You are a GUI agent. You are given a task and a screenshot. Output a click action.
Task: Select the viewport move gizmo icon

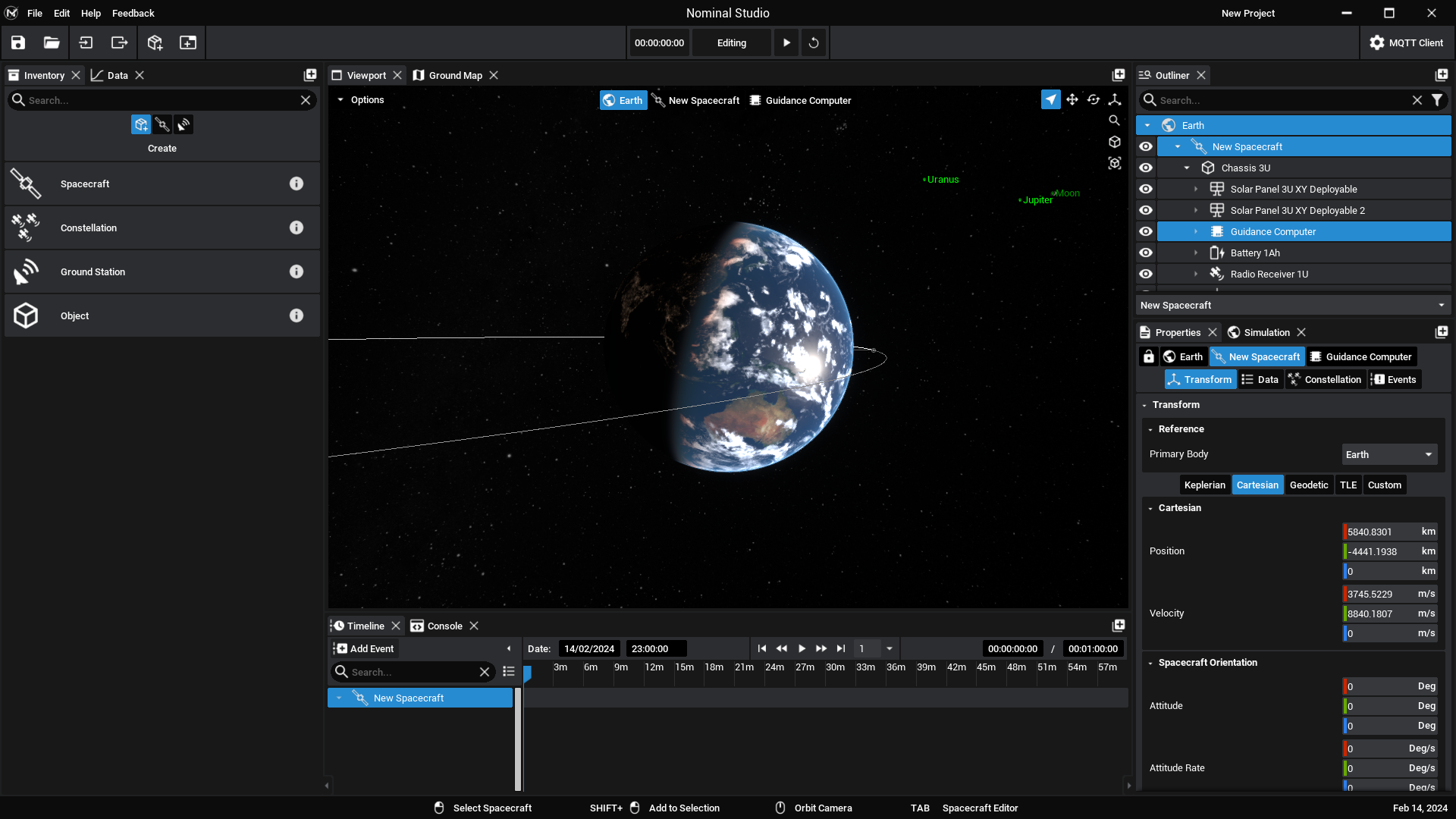pos(1072,99)
